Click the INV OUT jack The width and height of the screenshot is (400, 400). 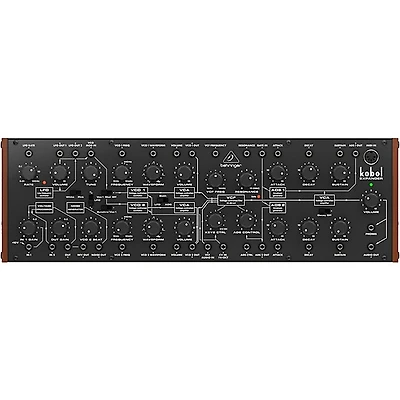coord(83,247)
